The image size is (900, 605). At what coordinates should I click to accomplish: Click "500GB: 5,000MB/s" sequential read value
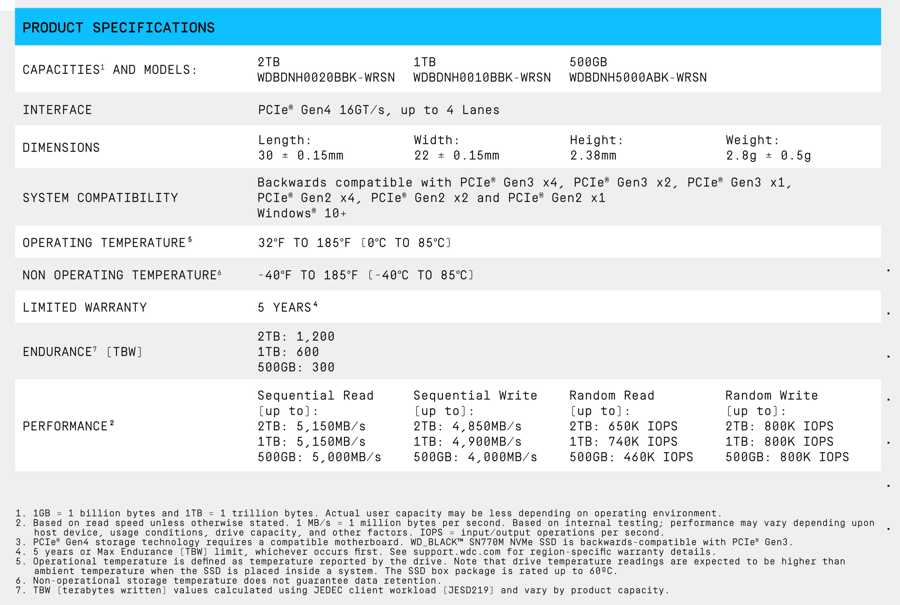point(319,457)
